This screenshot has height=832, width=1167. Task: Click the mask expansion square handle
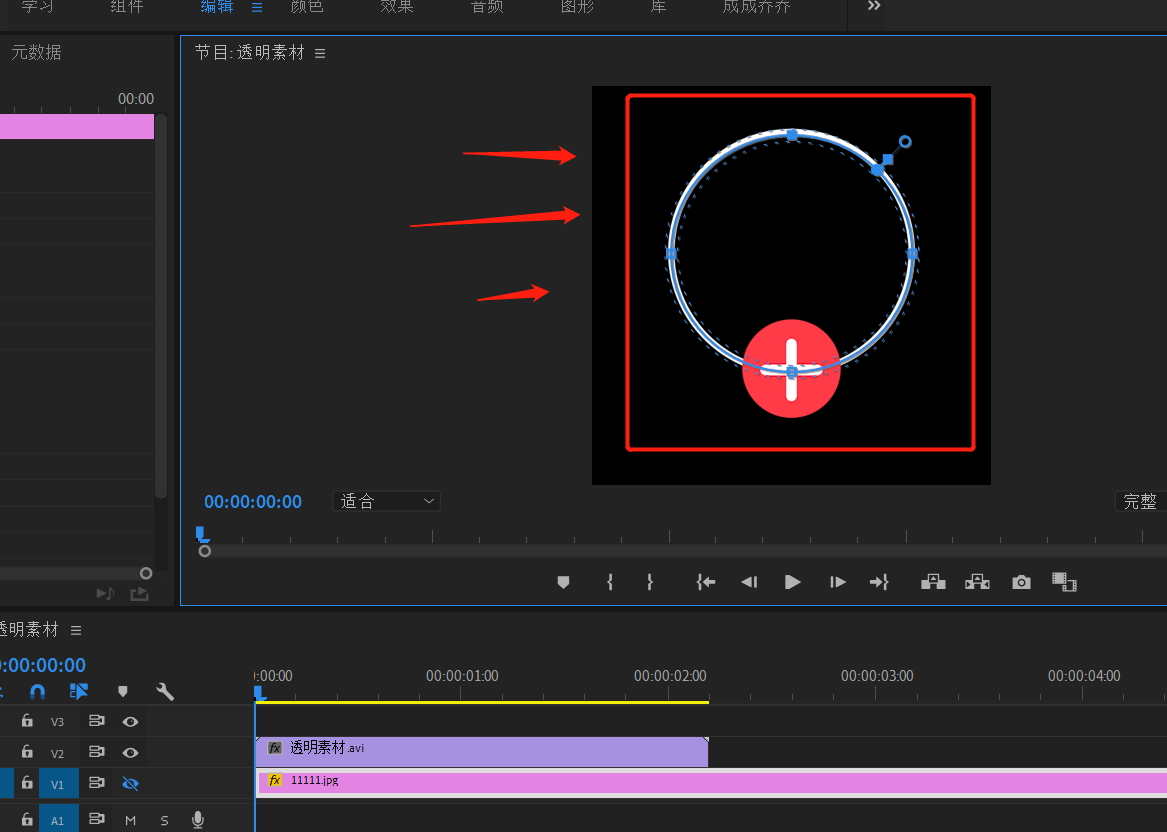tap(888, 159)
